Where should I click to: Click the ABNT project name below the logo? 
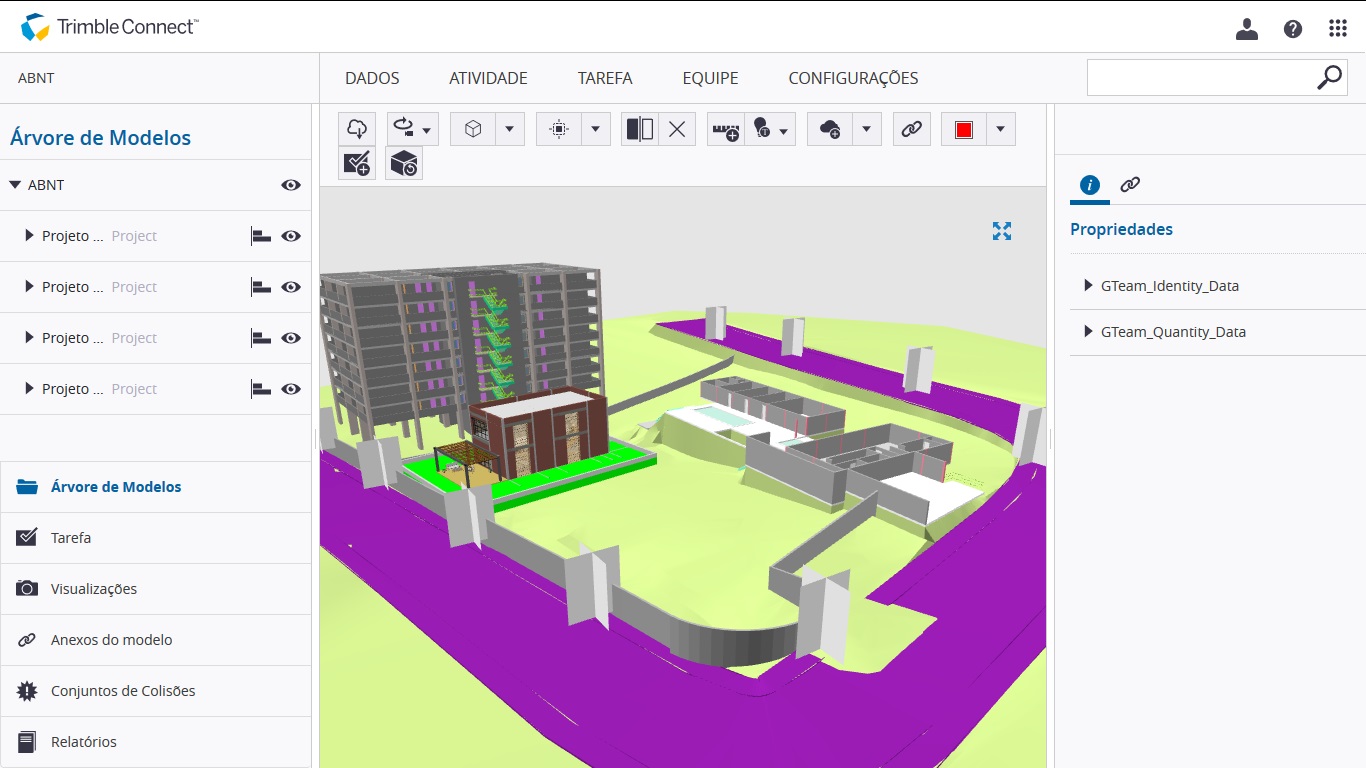36,78
